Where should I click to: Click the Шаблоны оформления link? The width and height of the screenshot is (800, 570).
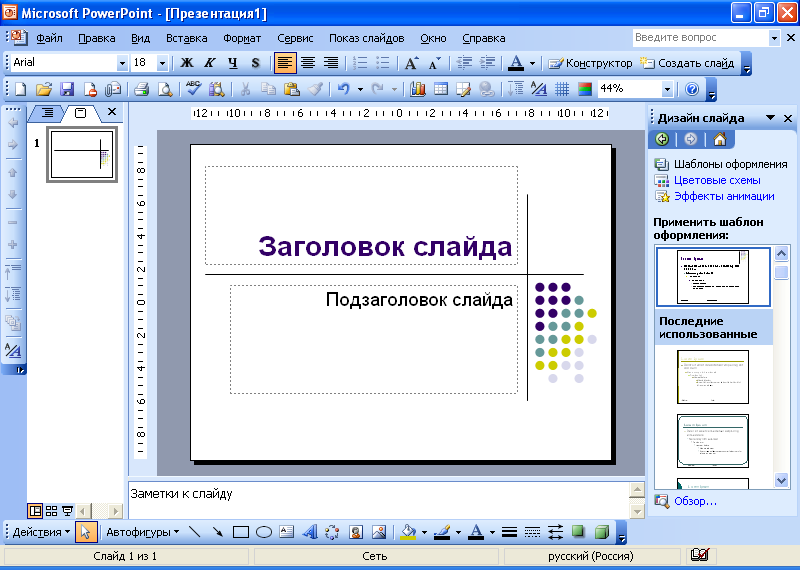731,164
